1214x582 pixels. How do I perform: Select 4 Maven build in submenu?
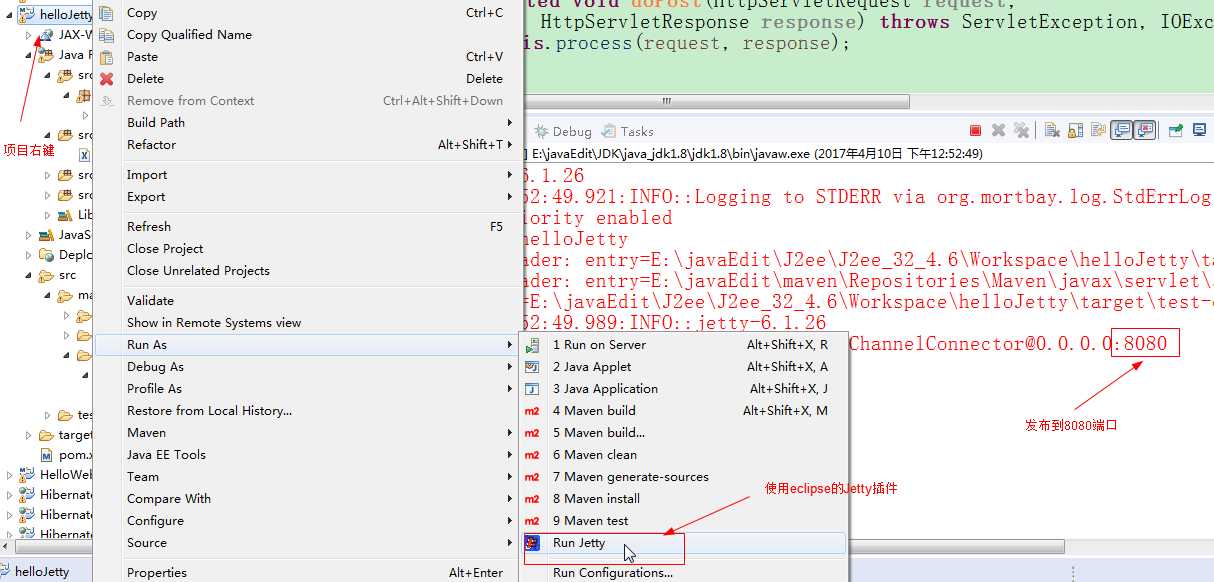pyautogui.click(x=684, y=411)
